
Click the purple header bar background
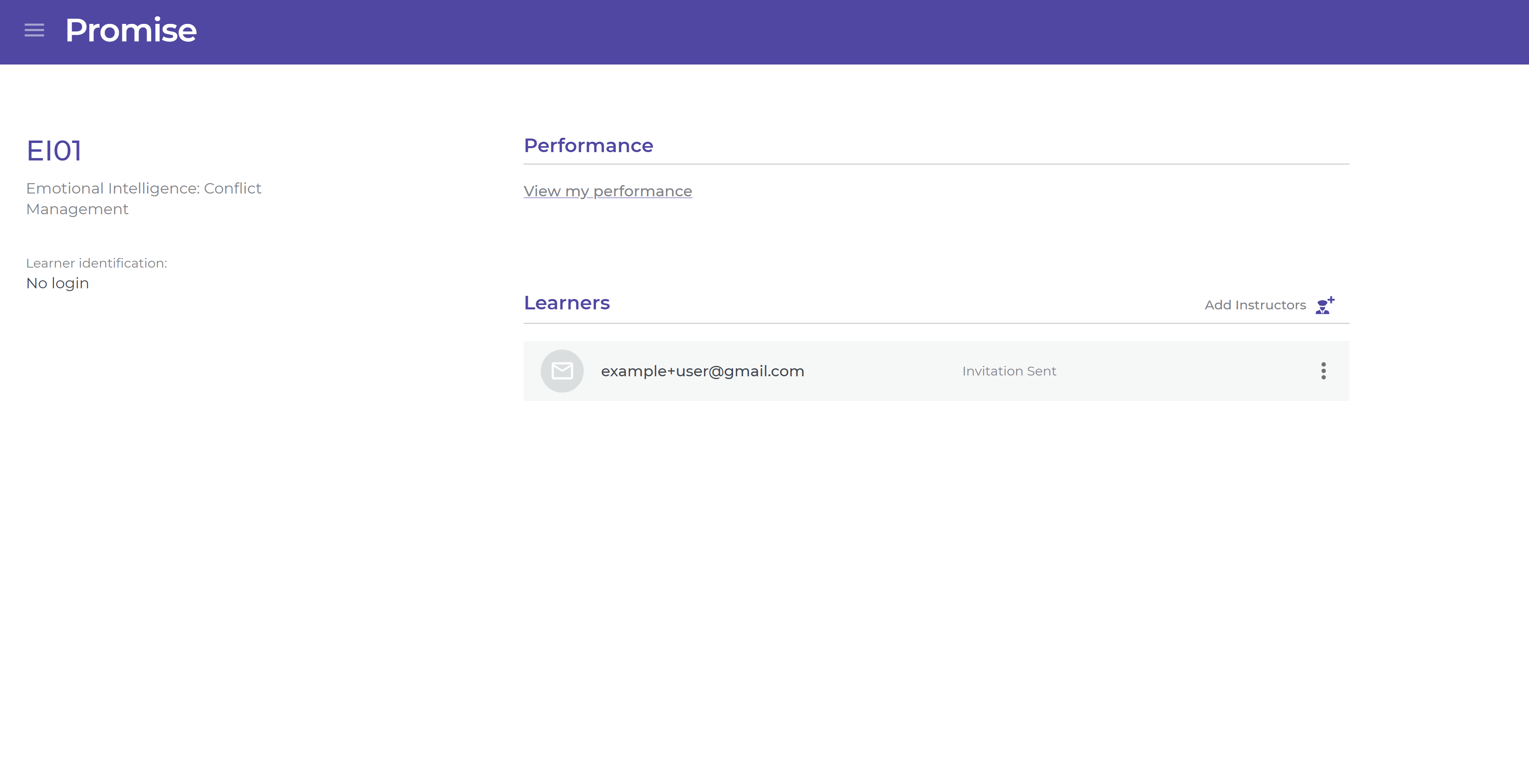pyautogui.click(x=831, y=32)
